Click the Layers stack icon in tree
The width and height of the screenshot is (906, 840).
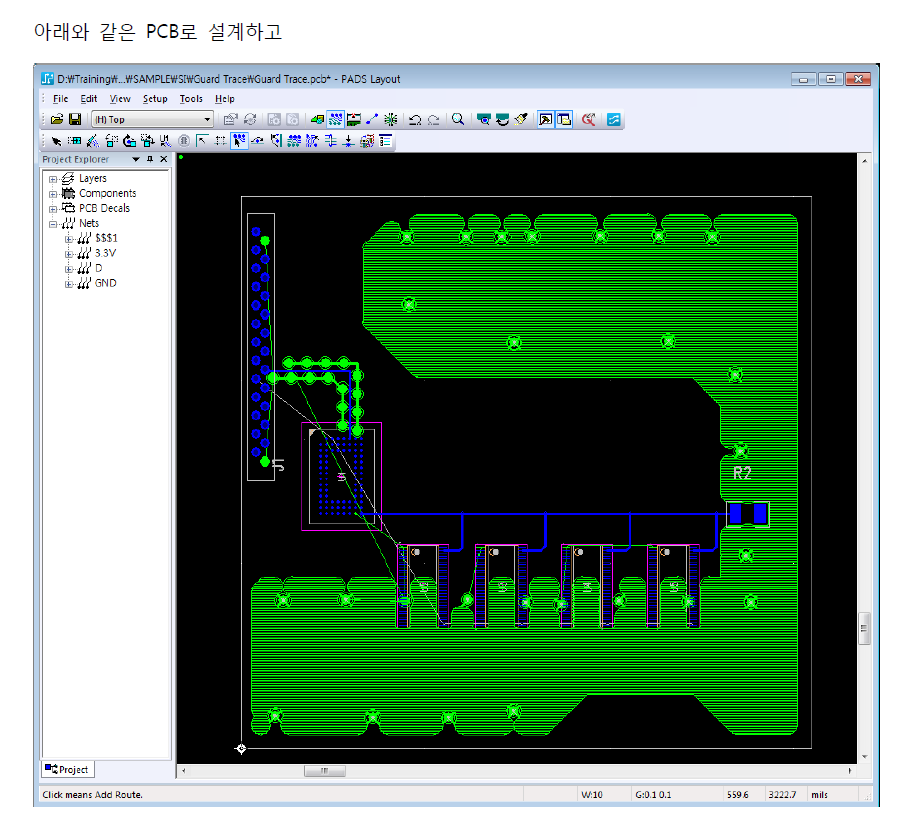(68, 179)
